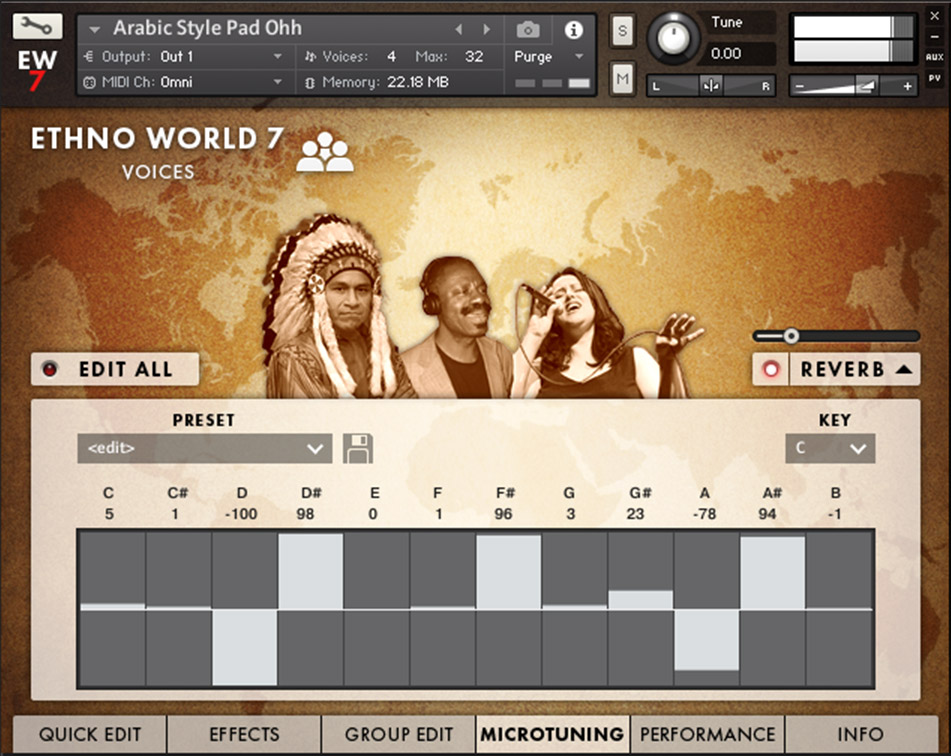Click the camera snapshot icon

click(x=528, y=29)
